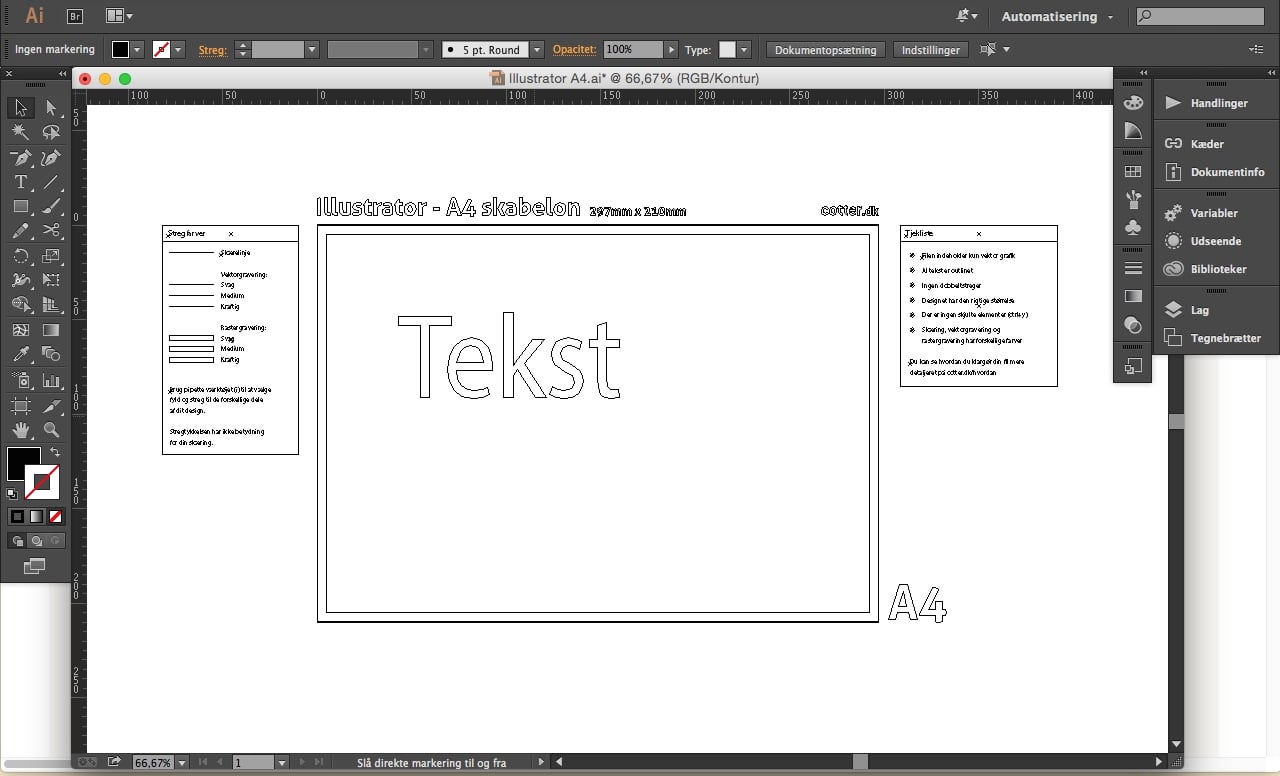Enable Draw Behind mode
The width and height of the screenshot is (1280, 776).
tap(36, 541)
